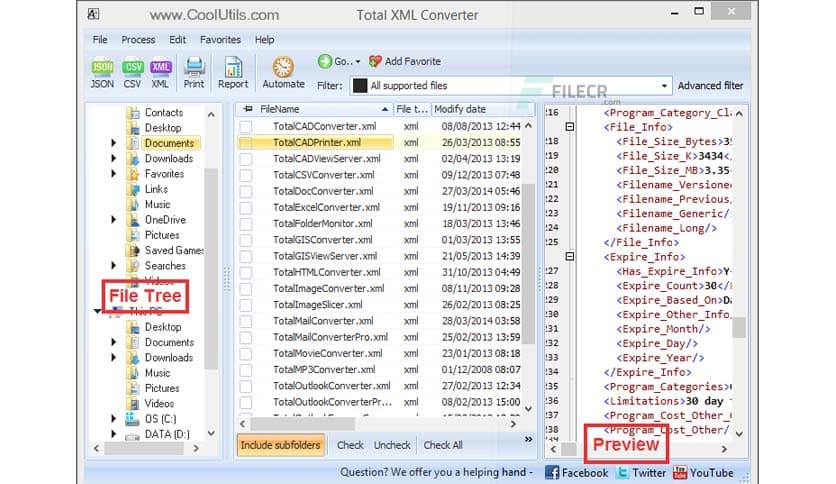Viewport: 836px width, 484px height.
Task: Expand the OS (C:) drive node
Action: pyautogui.click(x=114, y=419)
